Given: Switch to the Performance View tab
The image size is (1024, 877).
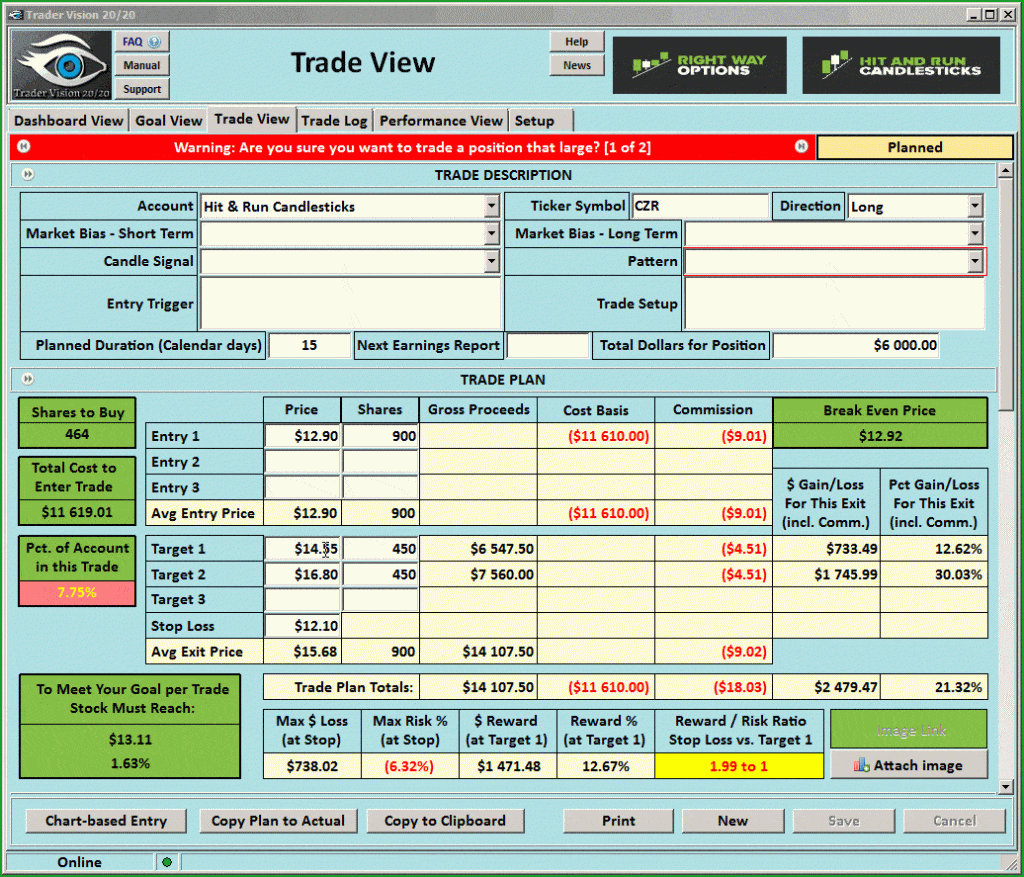Looking at the screenshot, I should pyautogui.click(x=441, y=121).
